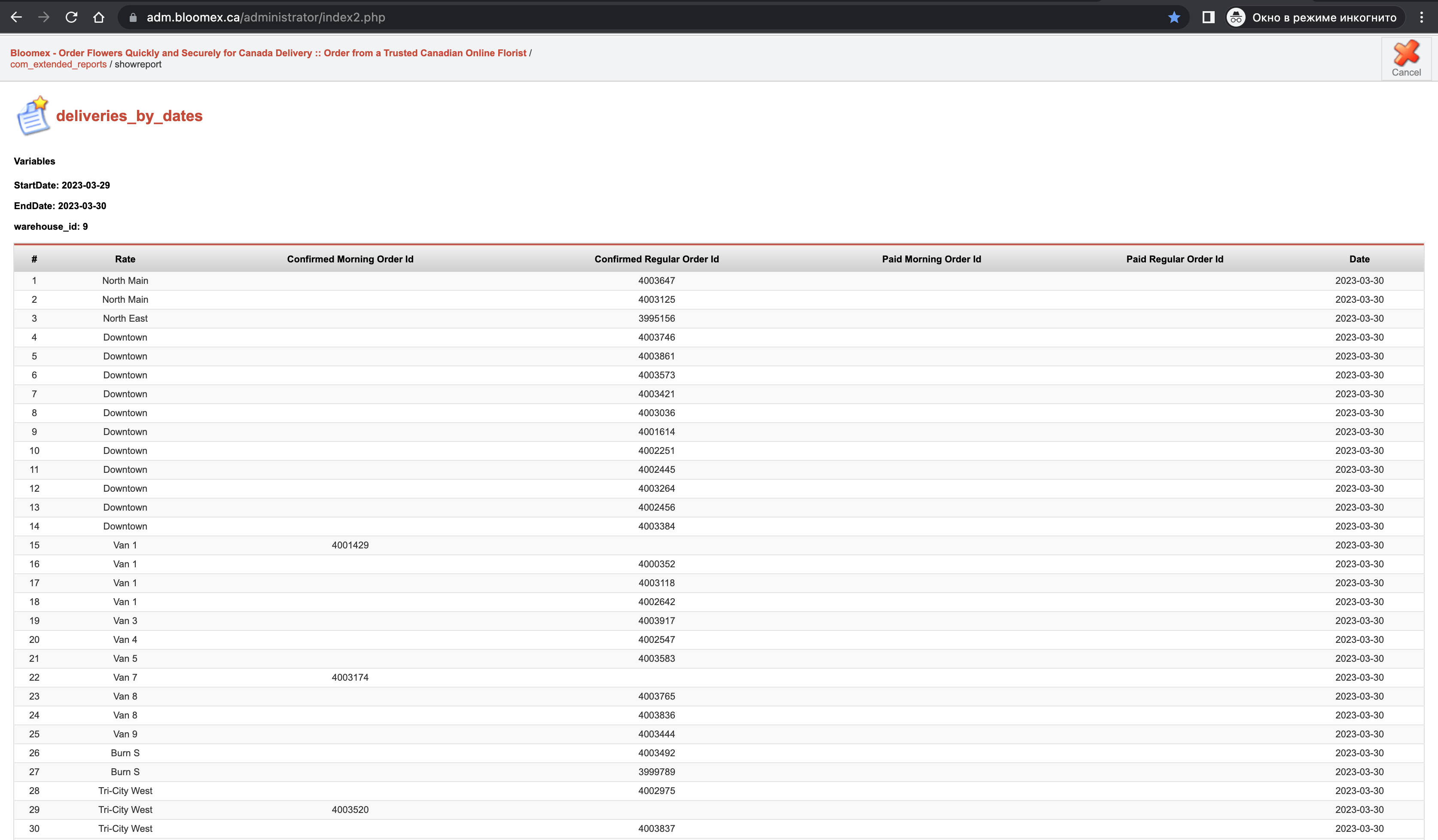Select order id 4003492
This screenshot has width=1438, height=840.
[657, 753]
